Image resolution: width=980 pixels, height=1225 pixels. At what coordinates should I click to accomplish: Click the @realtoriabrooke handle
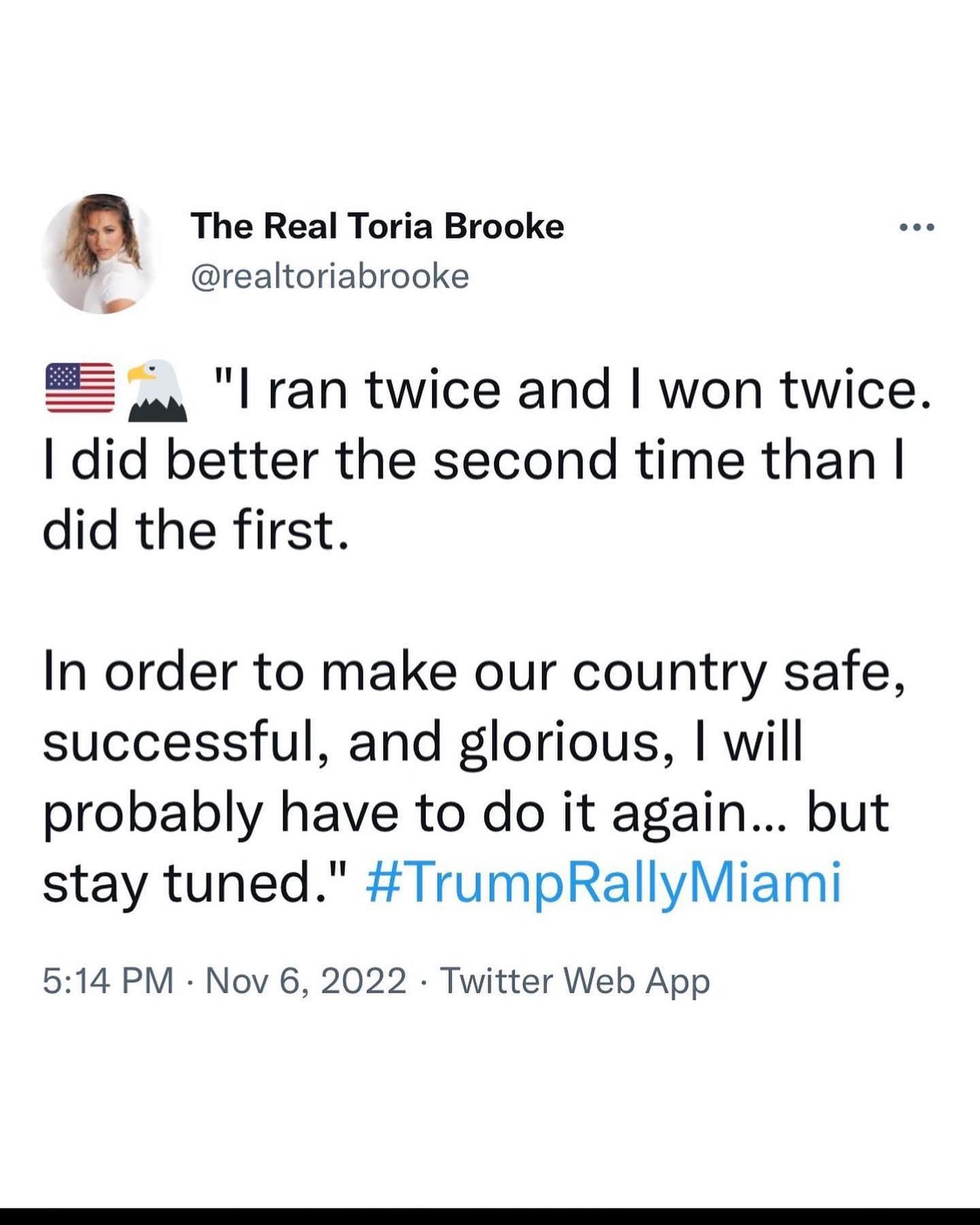(330, 276)
